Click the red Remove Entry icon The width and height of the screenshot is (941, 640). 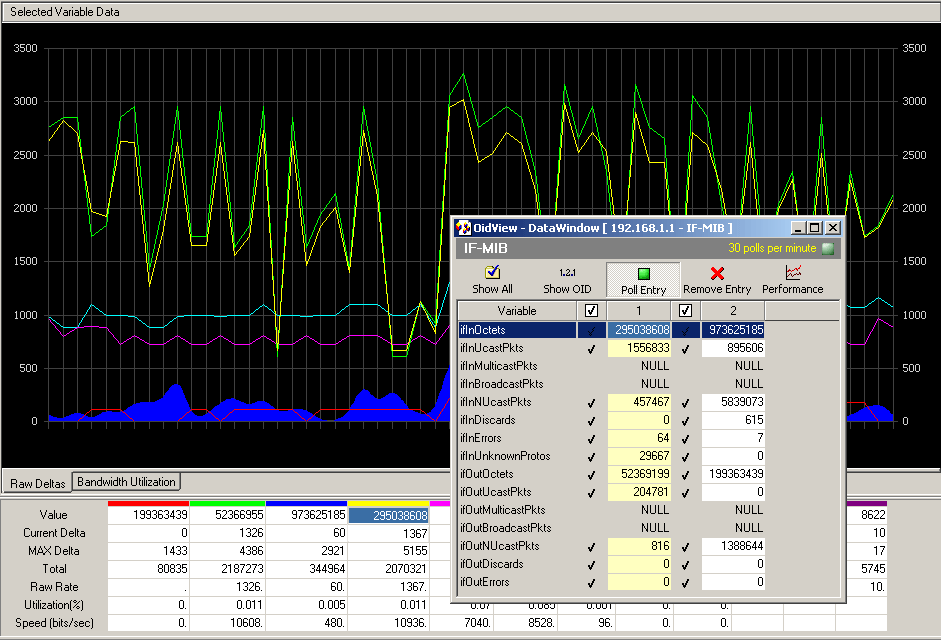point(717,272)
